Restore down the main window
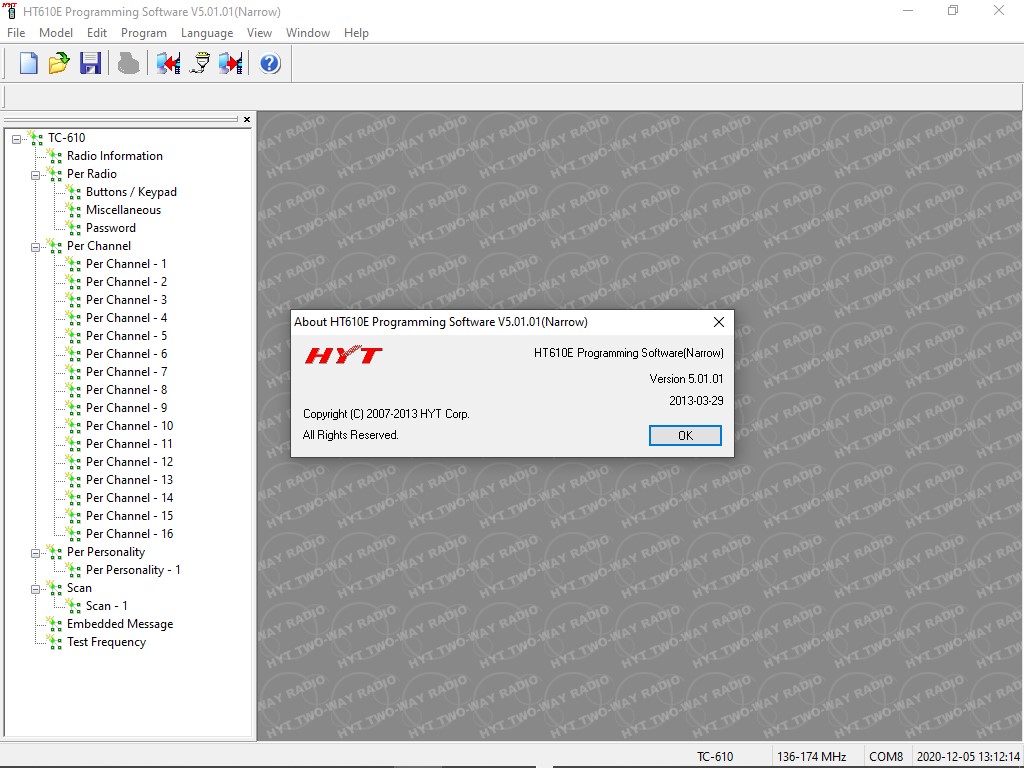1024x768 pixels. click(x=953, y=10)
